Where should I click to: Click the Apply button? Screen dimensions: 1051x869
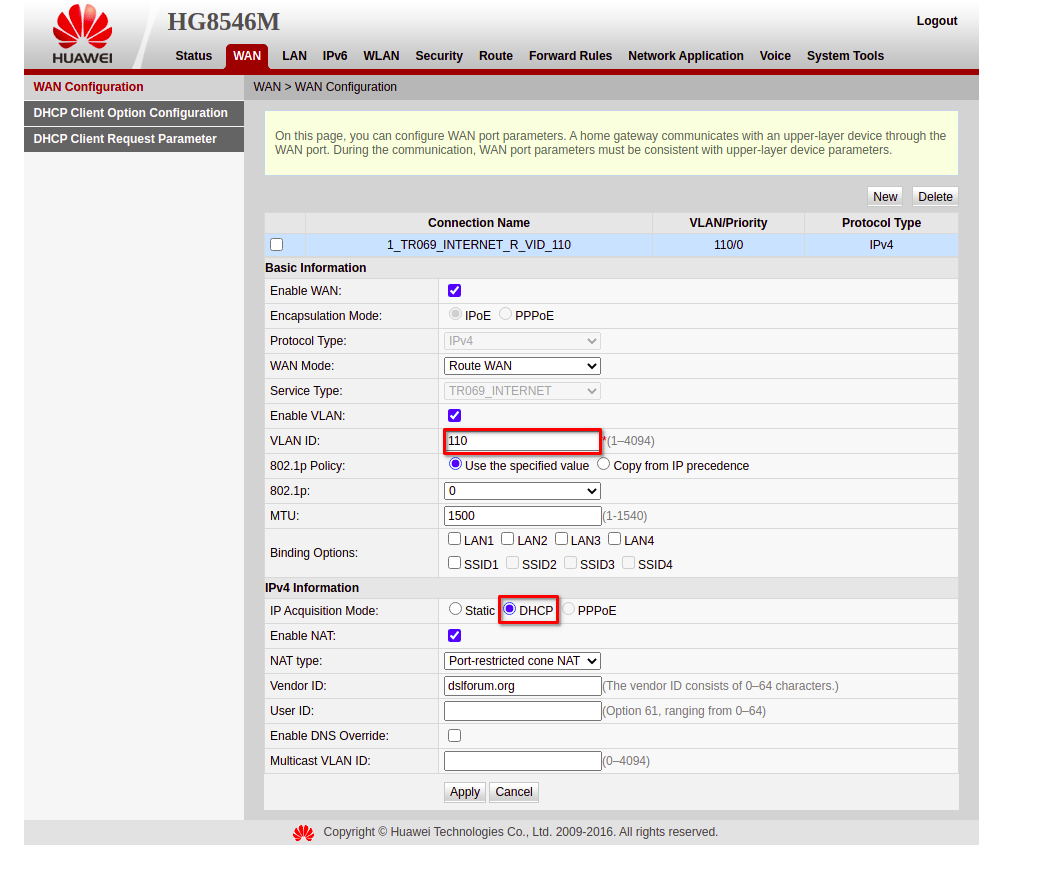pyautogui.click(x=465, y=792)
